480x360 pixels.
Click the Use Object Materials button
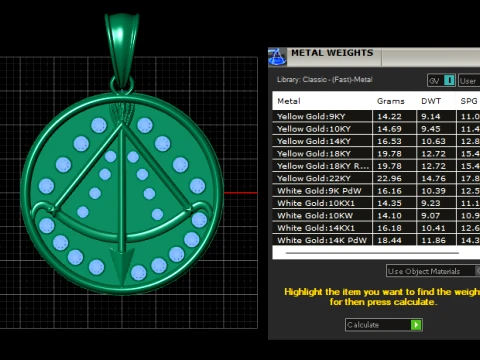433,271
